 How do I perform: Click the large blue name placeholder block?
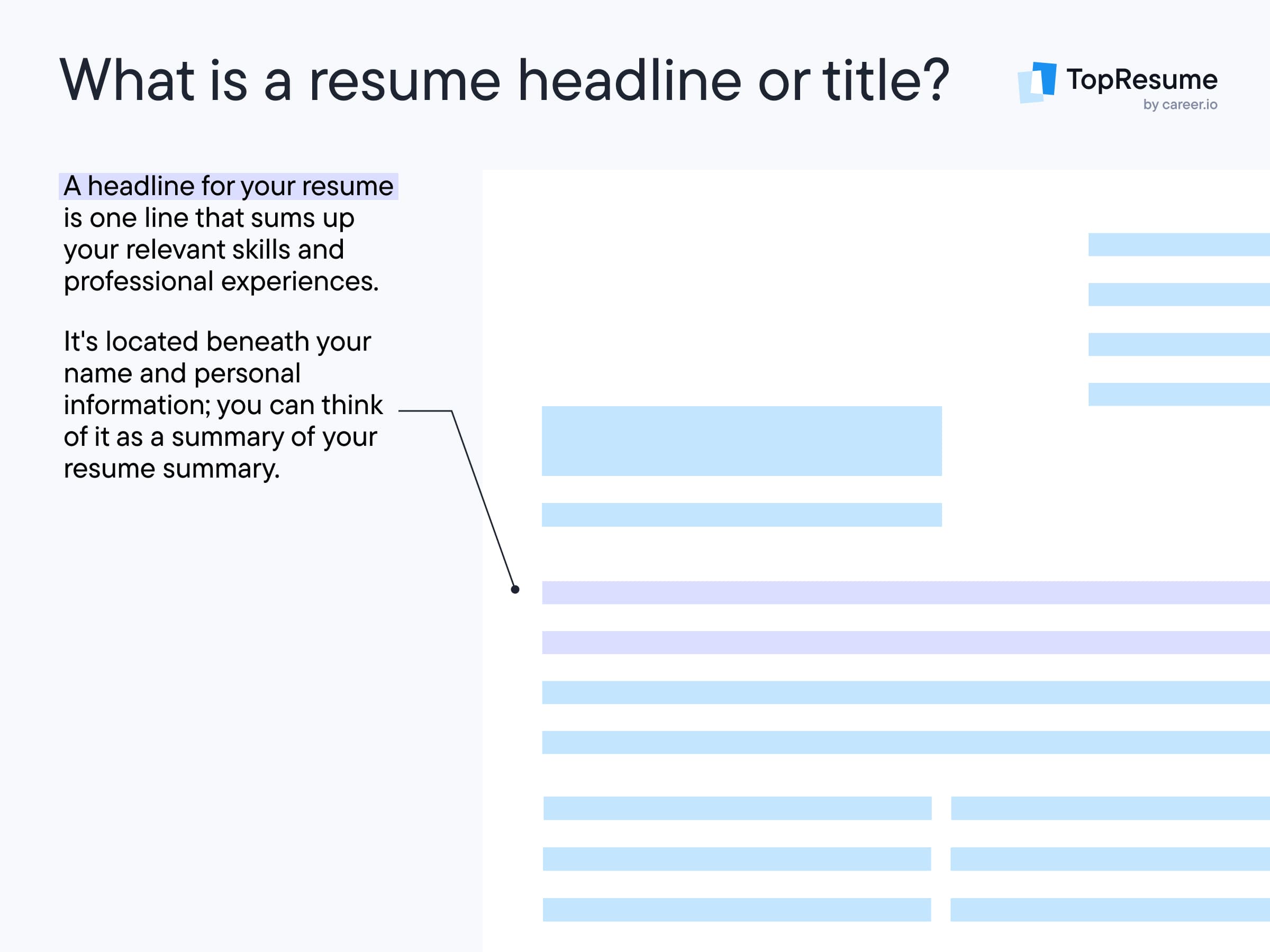point(741,441)
